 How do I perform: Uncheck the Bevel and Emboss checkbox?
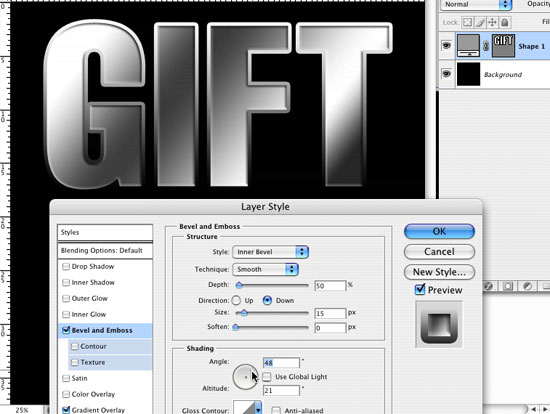66,330
